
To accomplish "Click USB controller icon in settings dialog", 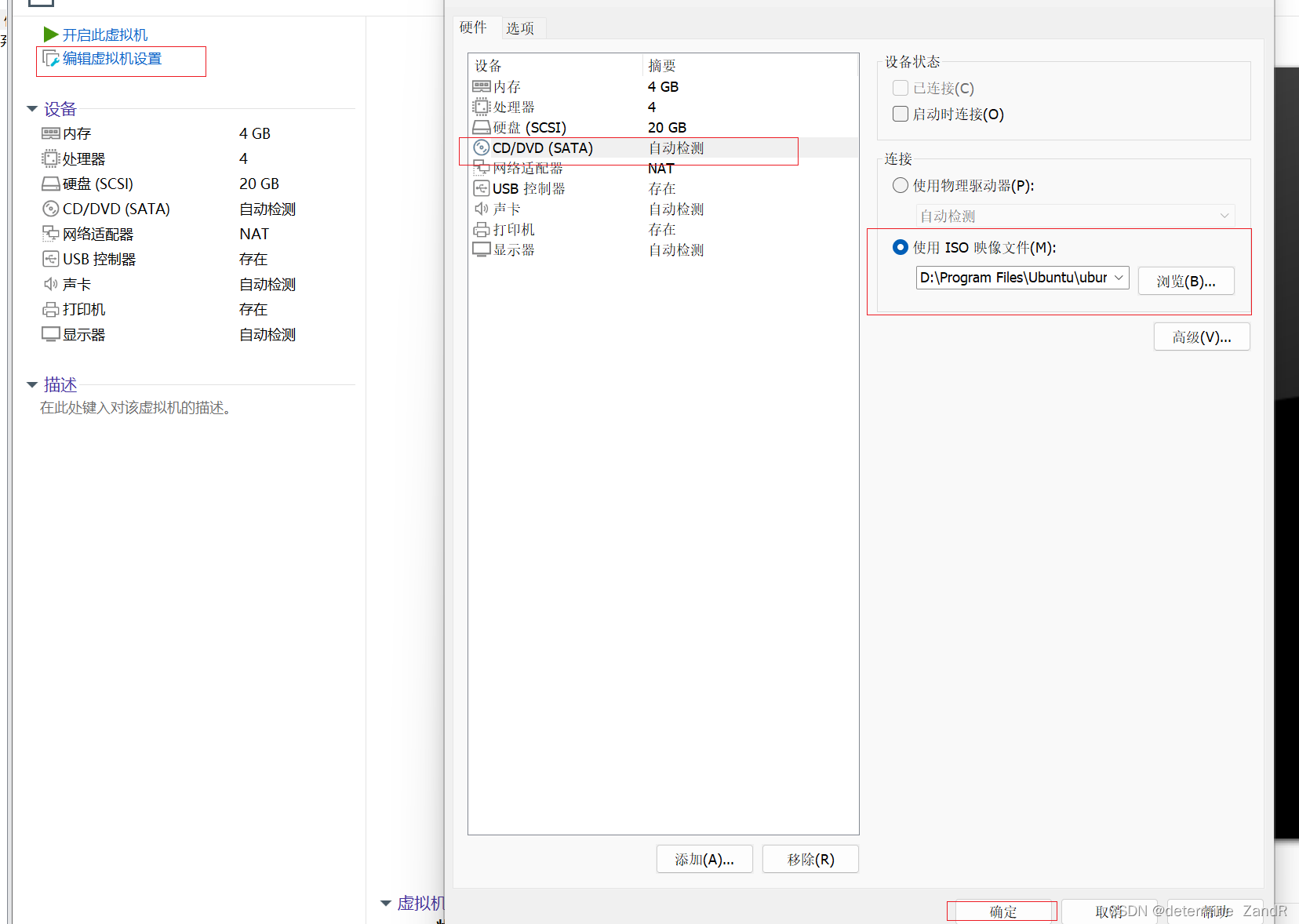I will click(482, 188).
